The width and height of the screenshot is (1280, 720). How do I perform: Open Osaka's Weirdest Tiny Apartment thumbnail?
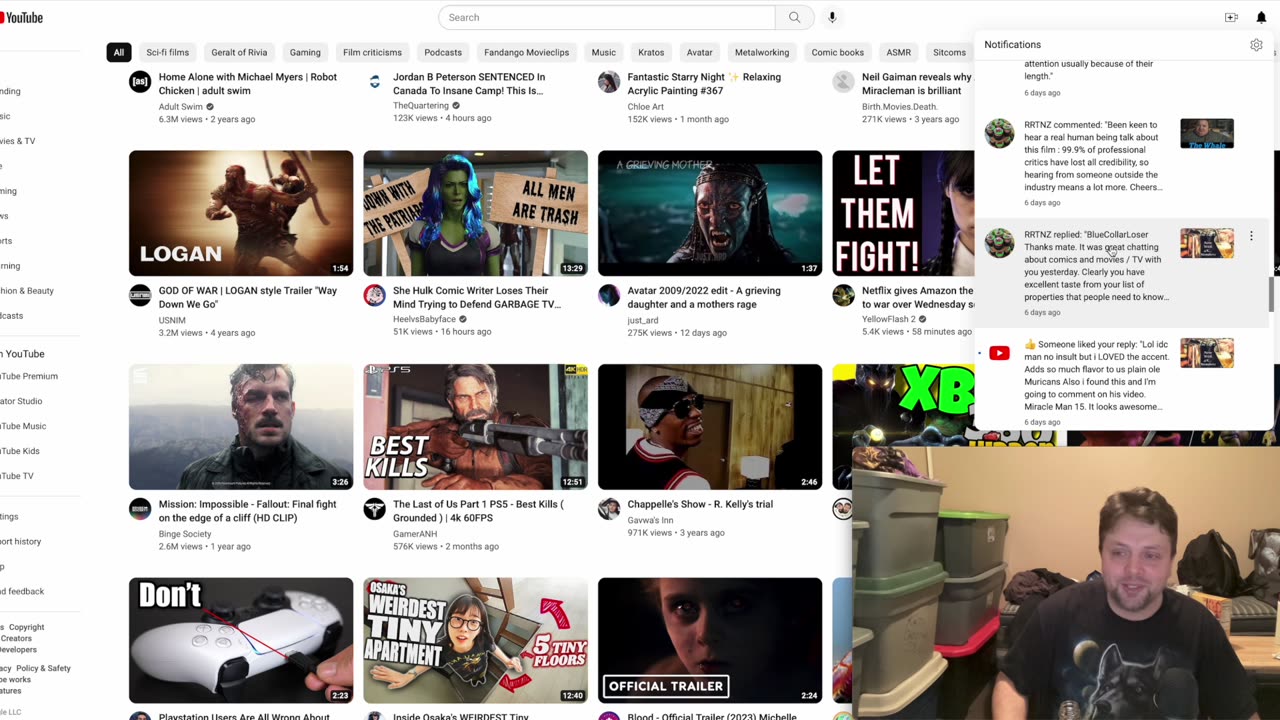475,640
